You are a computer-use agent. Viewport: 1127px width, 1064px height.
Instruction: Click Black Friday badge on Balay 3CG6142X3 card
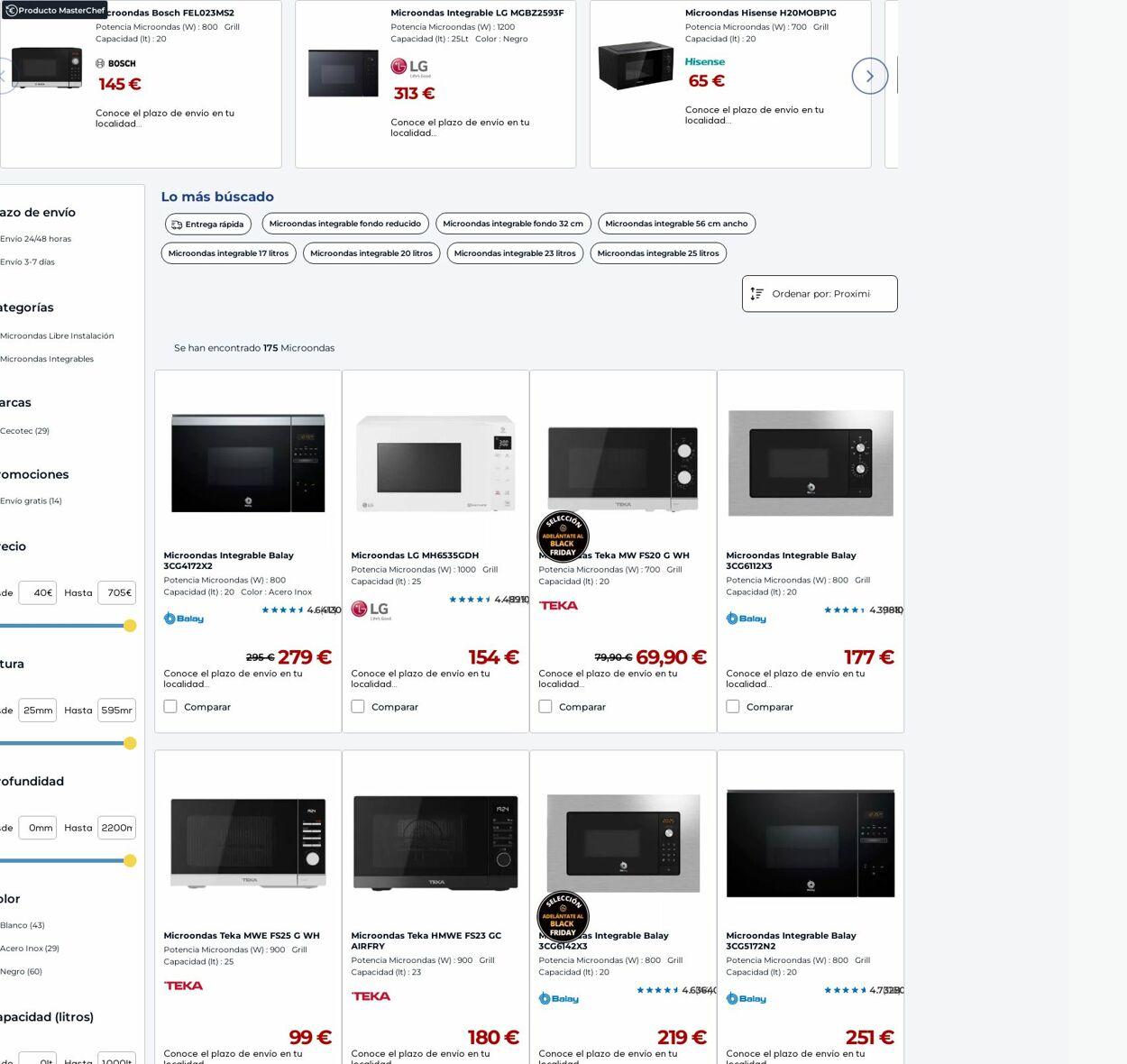click(x=563, y=917)
